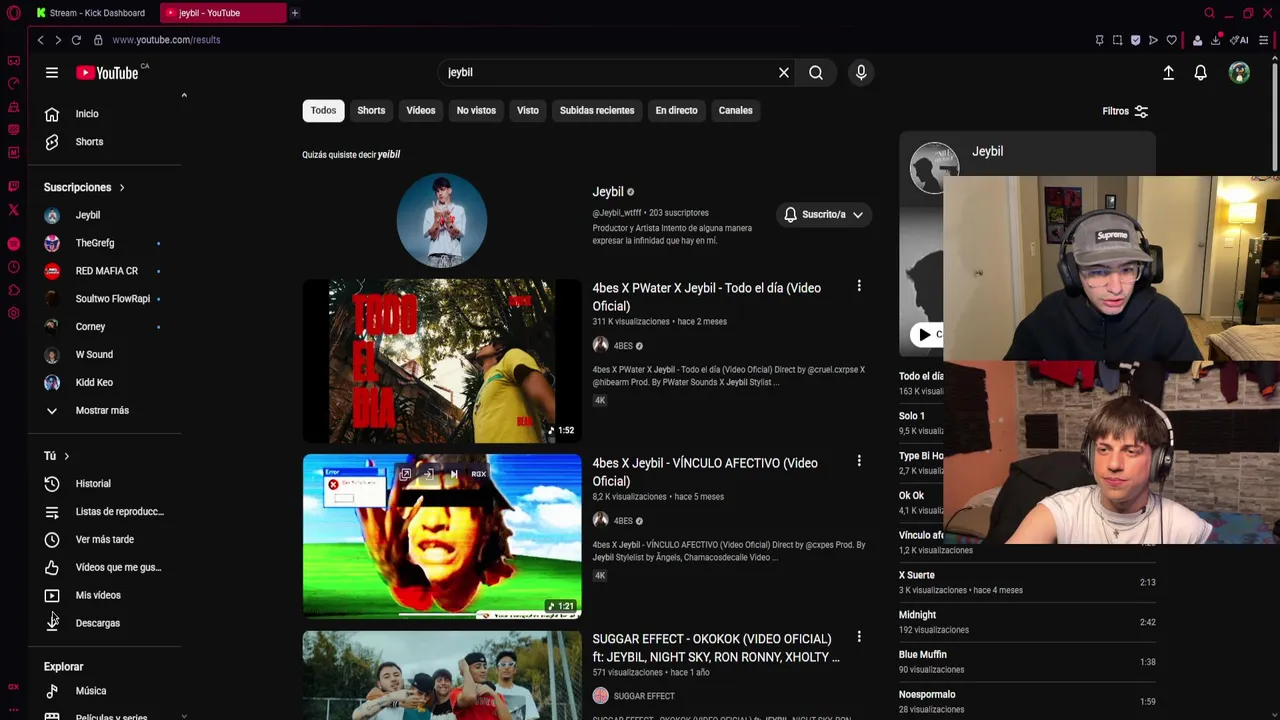Open RED MAFIA CR subscription channel
This screenshot has width=1280, height=720.
(103, 271)
